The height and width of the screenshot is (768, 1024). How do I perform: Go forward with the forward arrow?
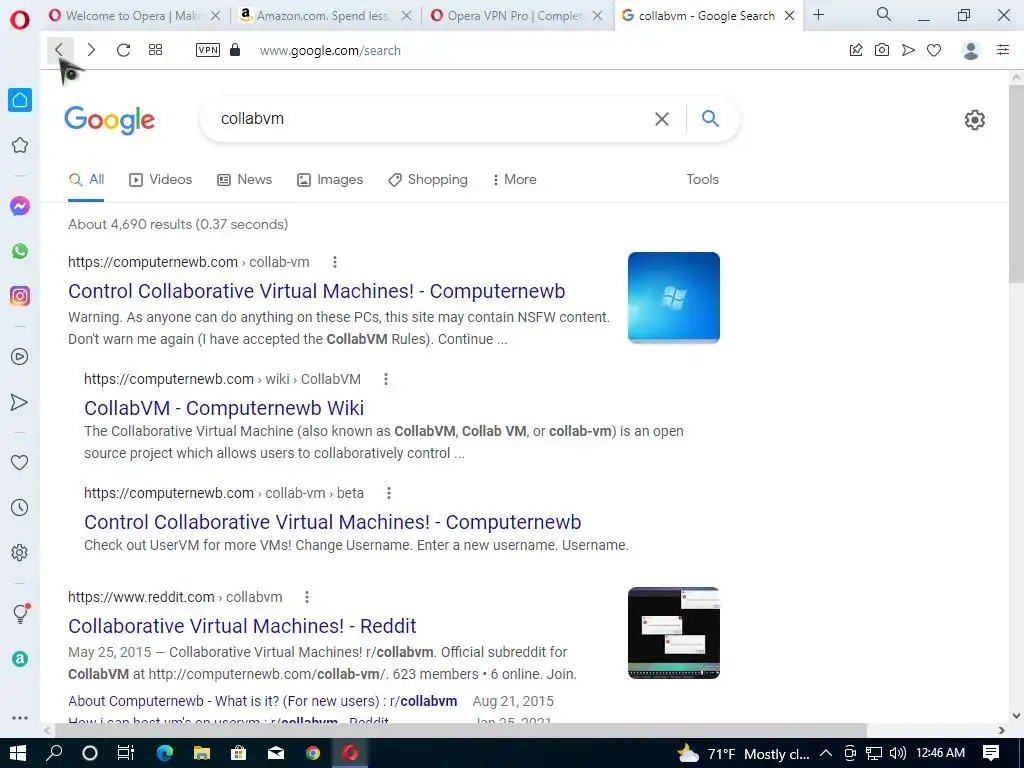coord(91,50)
